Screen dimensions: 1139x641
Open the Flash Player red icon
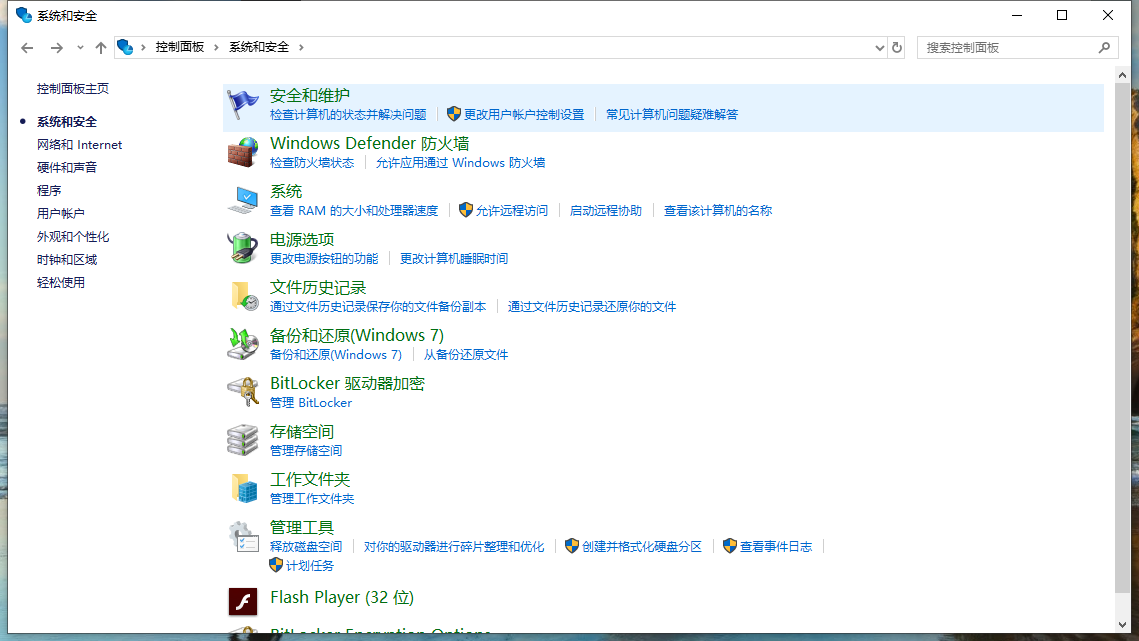[243, 602]
